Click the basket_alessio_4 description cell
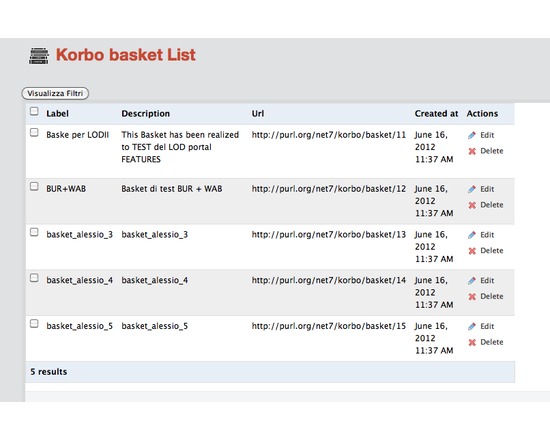550x440 pixels. pos(155,280)
